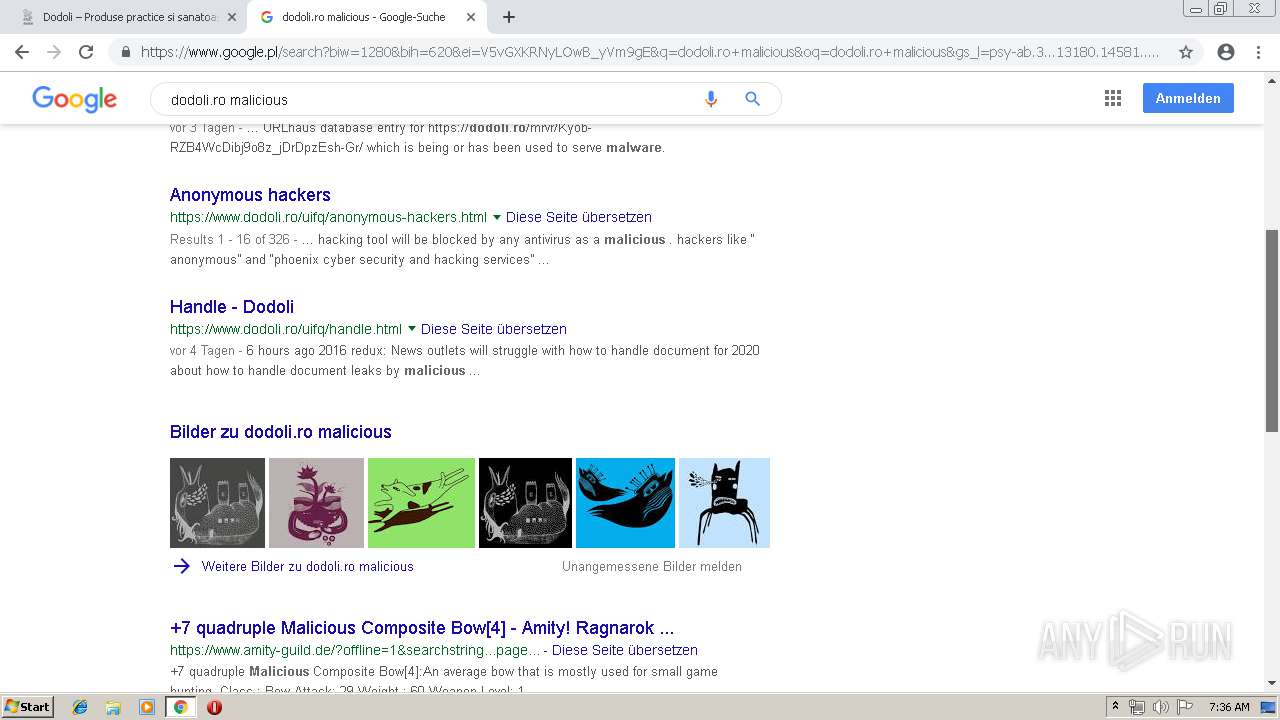Focus the Google search box
Viewport: 1280px width, 720px height.
(430, 99)
